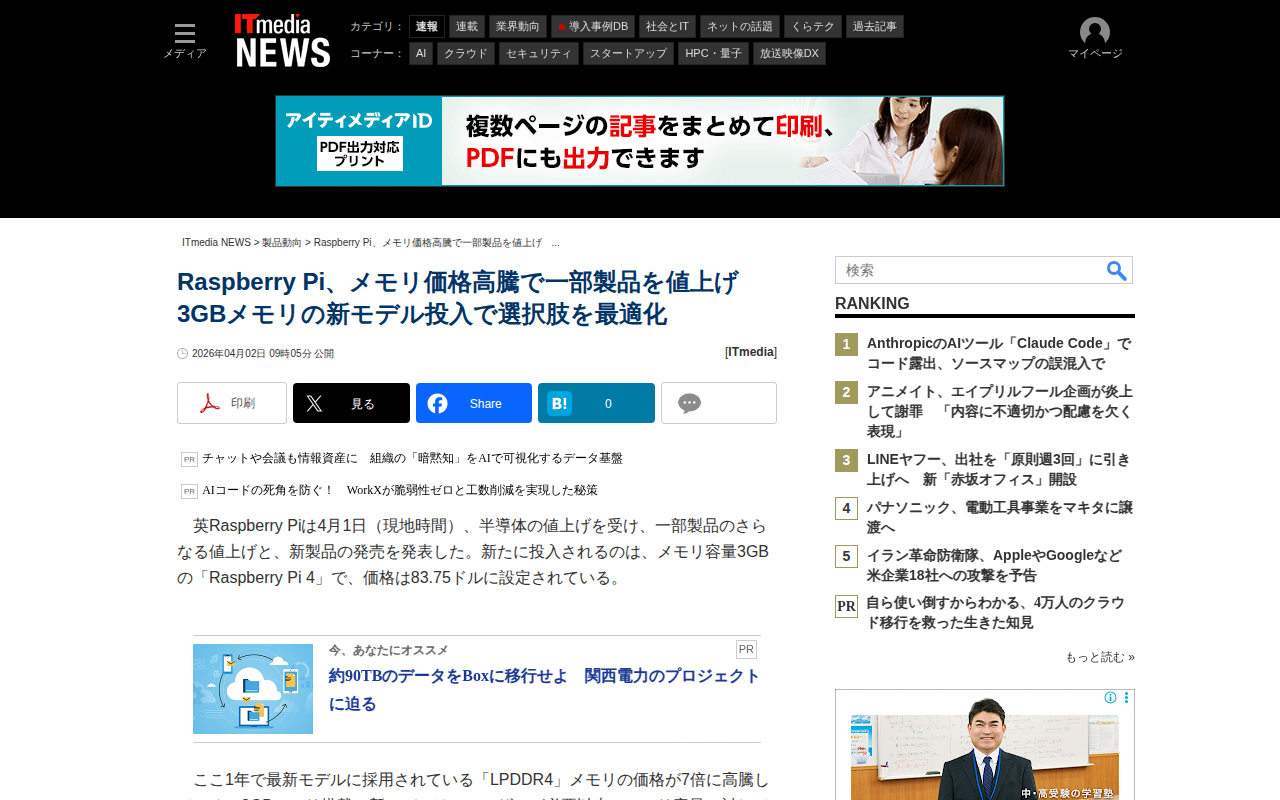
Task: Go to ITmedia NEWS logo homepage
Action: 282,41
